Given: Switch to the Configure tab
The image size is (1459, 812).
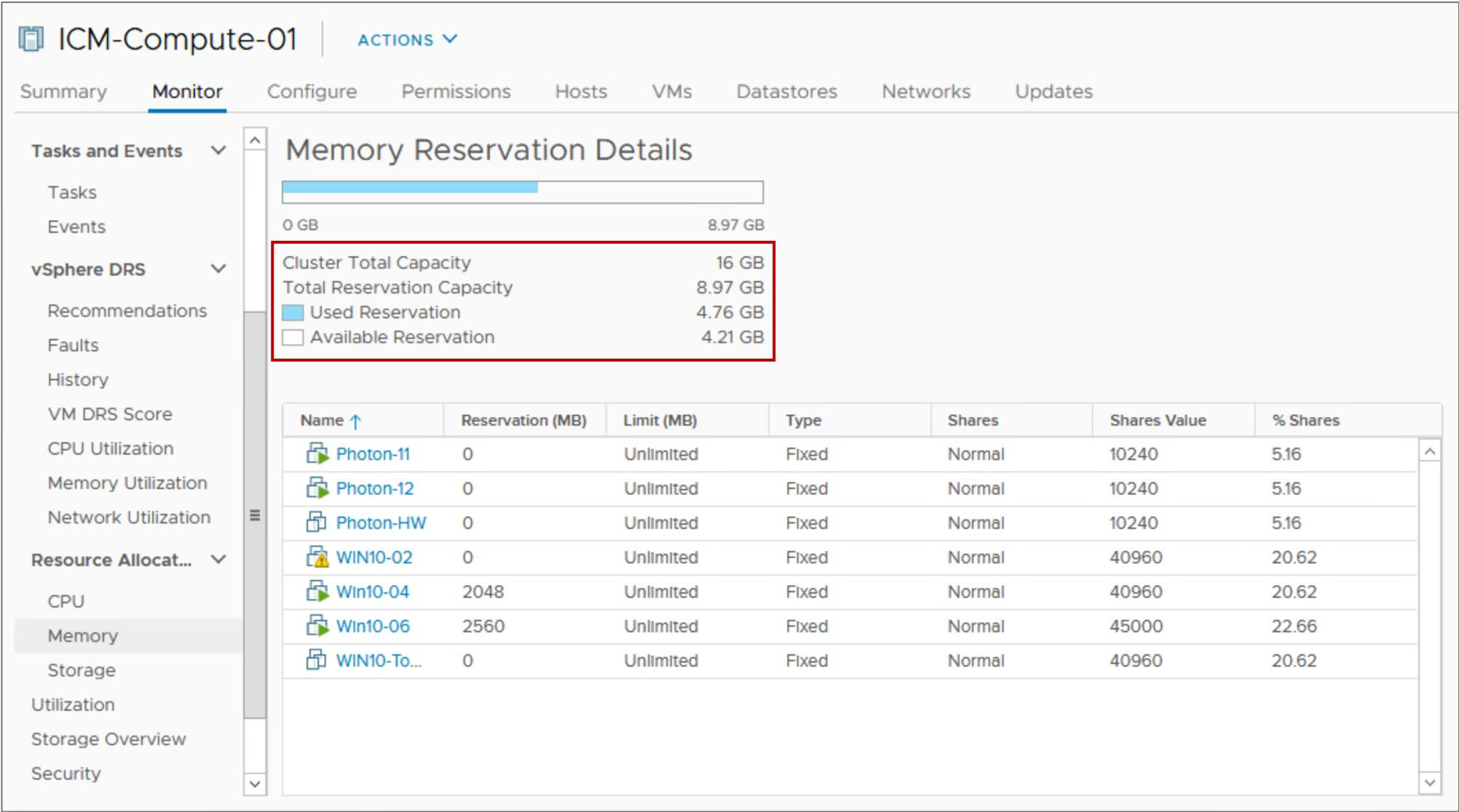Looking at the screenshot, I should pos(312,92).
